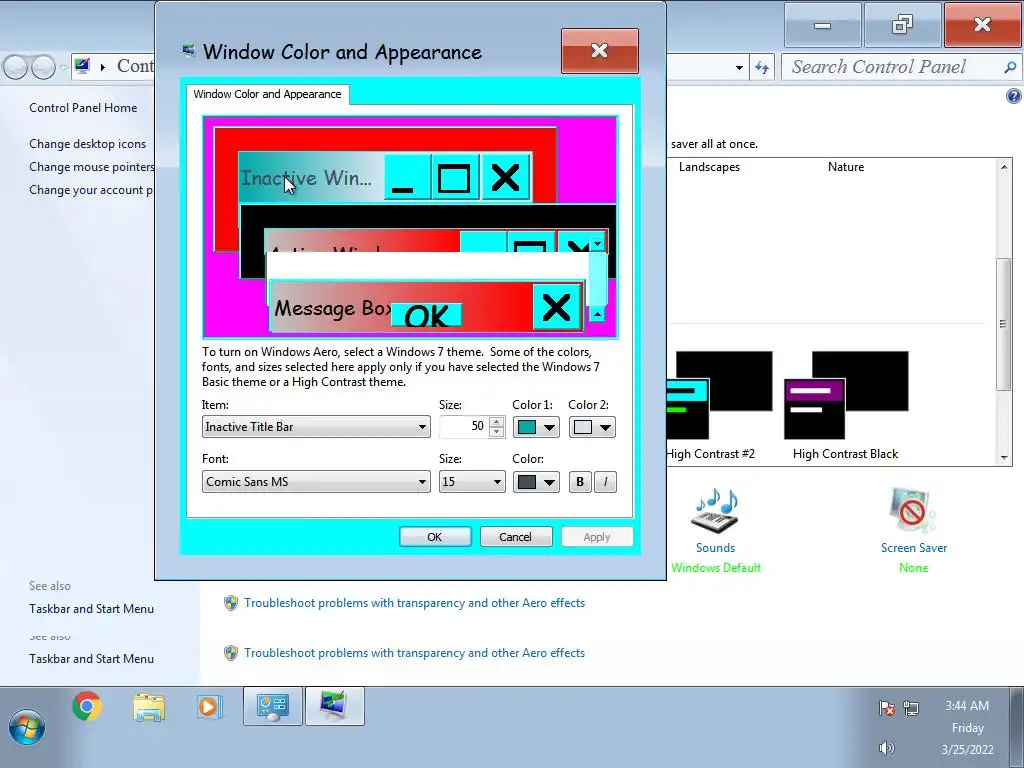Image resolution: width=1024 pixels, height=768 pixels.
Task: Click the dialog title bar icon
Action: click(189, 51)
